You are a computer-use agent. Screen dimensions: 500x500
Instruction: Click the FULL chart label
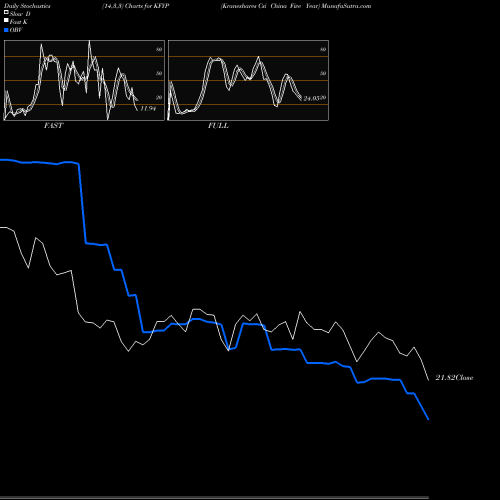click(x=218, y=126)
